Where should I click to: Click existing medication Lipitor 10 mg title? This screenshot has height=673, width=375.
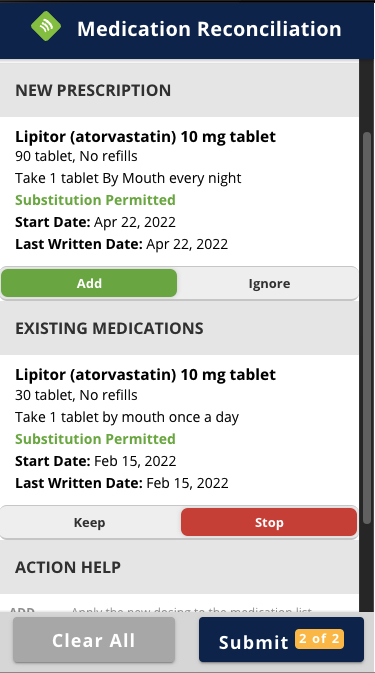pyautogui.click(x=145, y=375)
